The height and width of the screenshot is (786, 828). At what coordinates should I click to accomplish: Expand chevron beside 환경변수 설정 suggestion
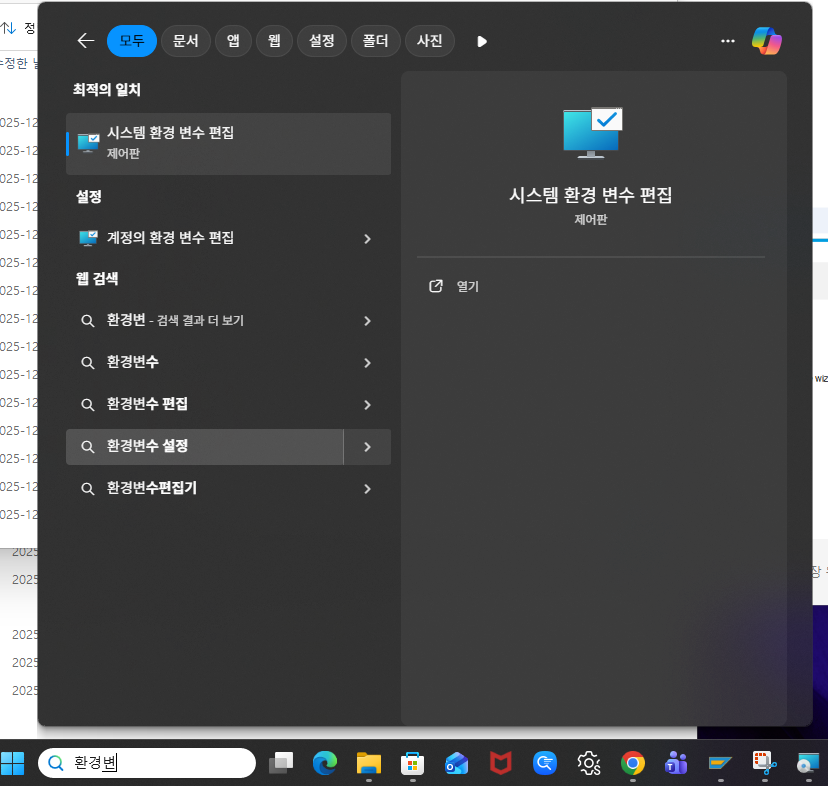click(368, 447)
